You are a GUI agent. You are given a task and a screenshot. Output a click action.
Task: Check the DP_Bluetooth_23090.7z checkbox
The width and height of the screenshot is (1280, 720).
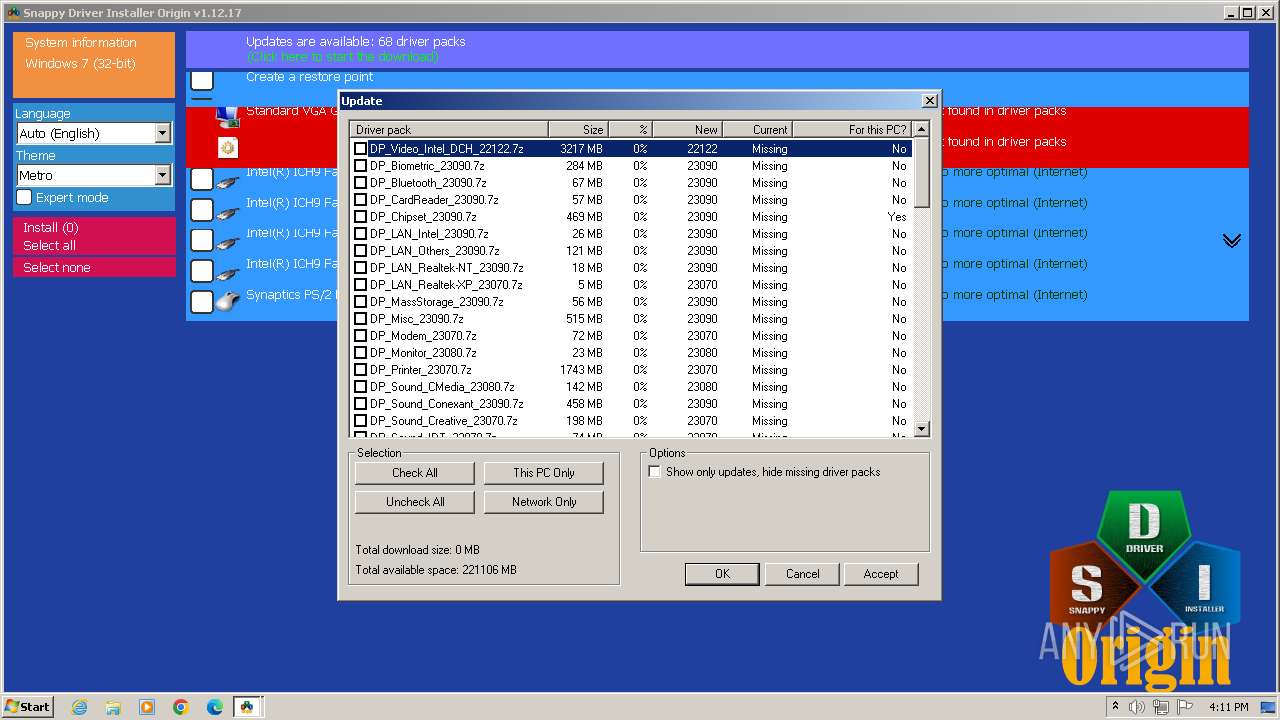click(361, 183)
